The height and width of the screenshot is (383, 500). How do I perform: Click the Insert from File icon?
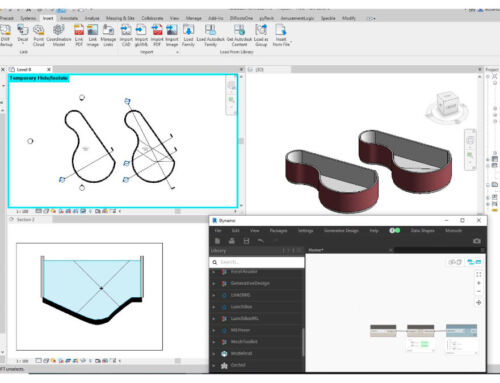281,30
